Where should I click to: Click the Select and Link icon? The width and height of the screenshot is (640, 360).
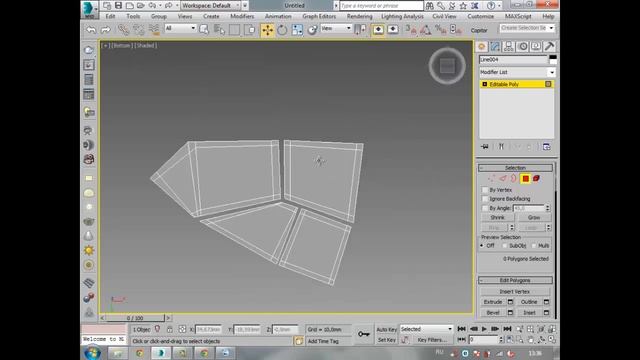pos(123,29)
